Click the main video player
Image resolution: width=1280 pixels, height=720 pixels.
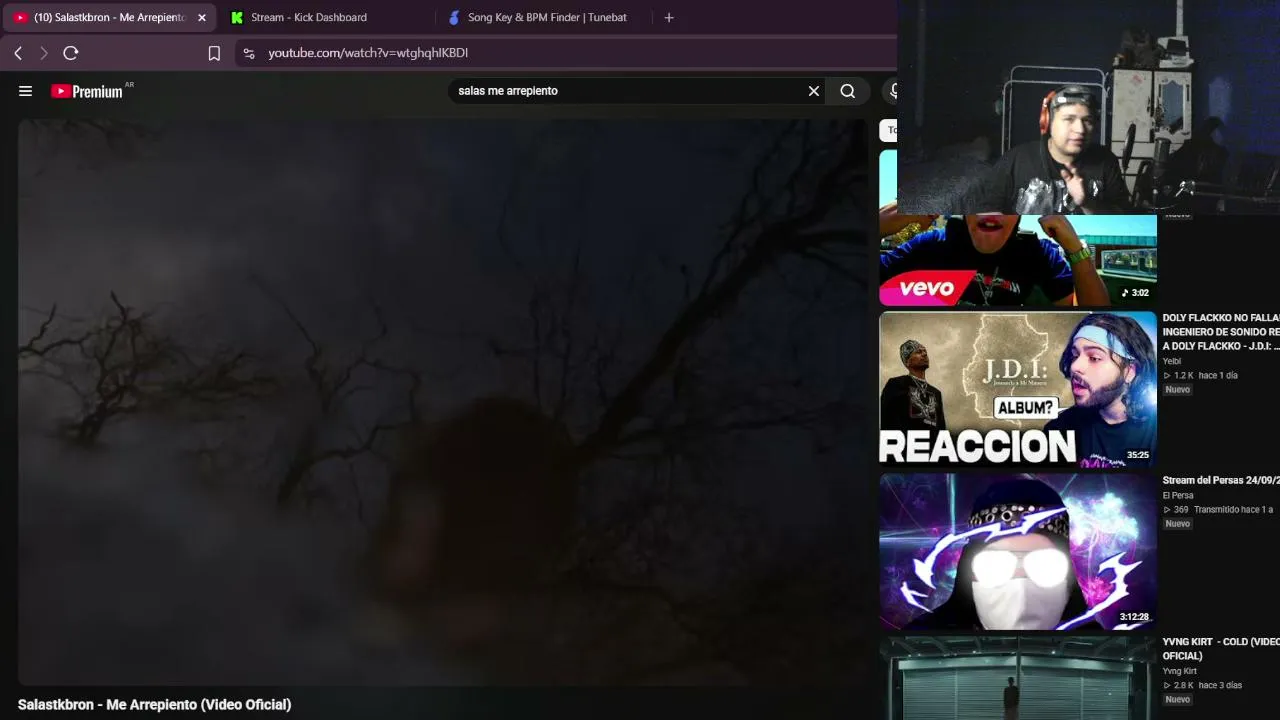point(444,402)
